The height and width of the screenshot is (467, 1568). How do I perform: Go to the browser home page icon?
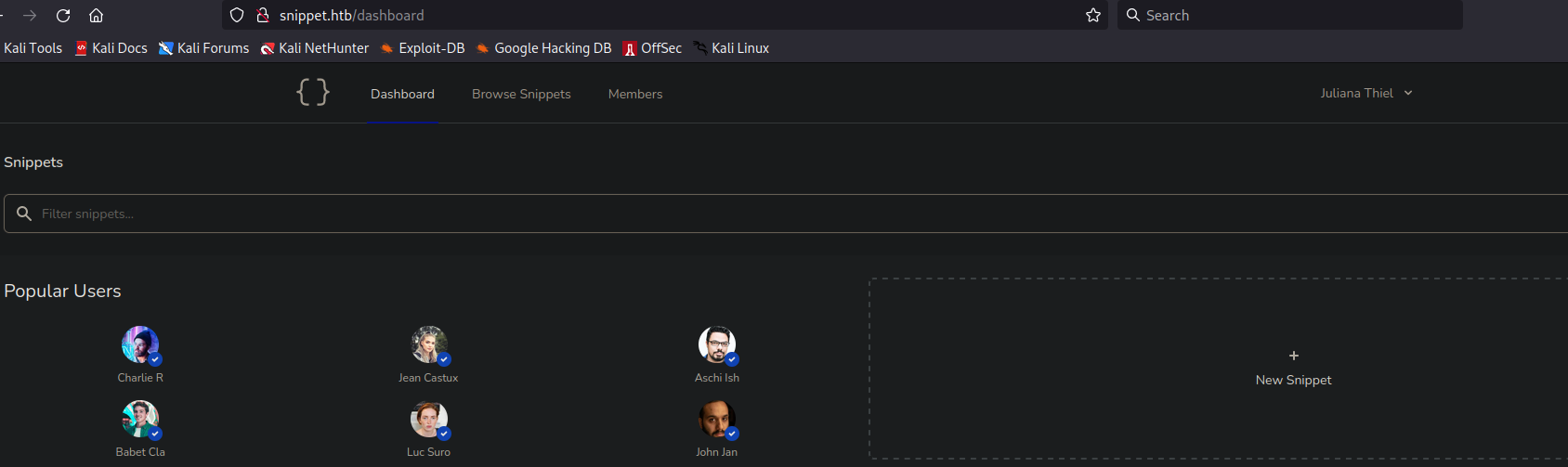(96, 16)
